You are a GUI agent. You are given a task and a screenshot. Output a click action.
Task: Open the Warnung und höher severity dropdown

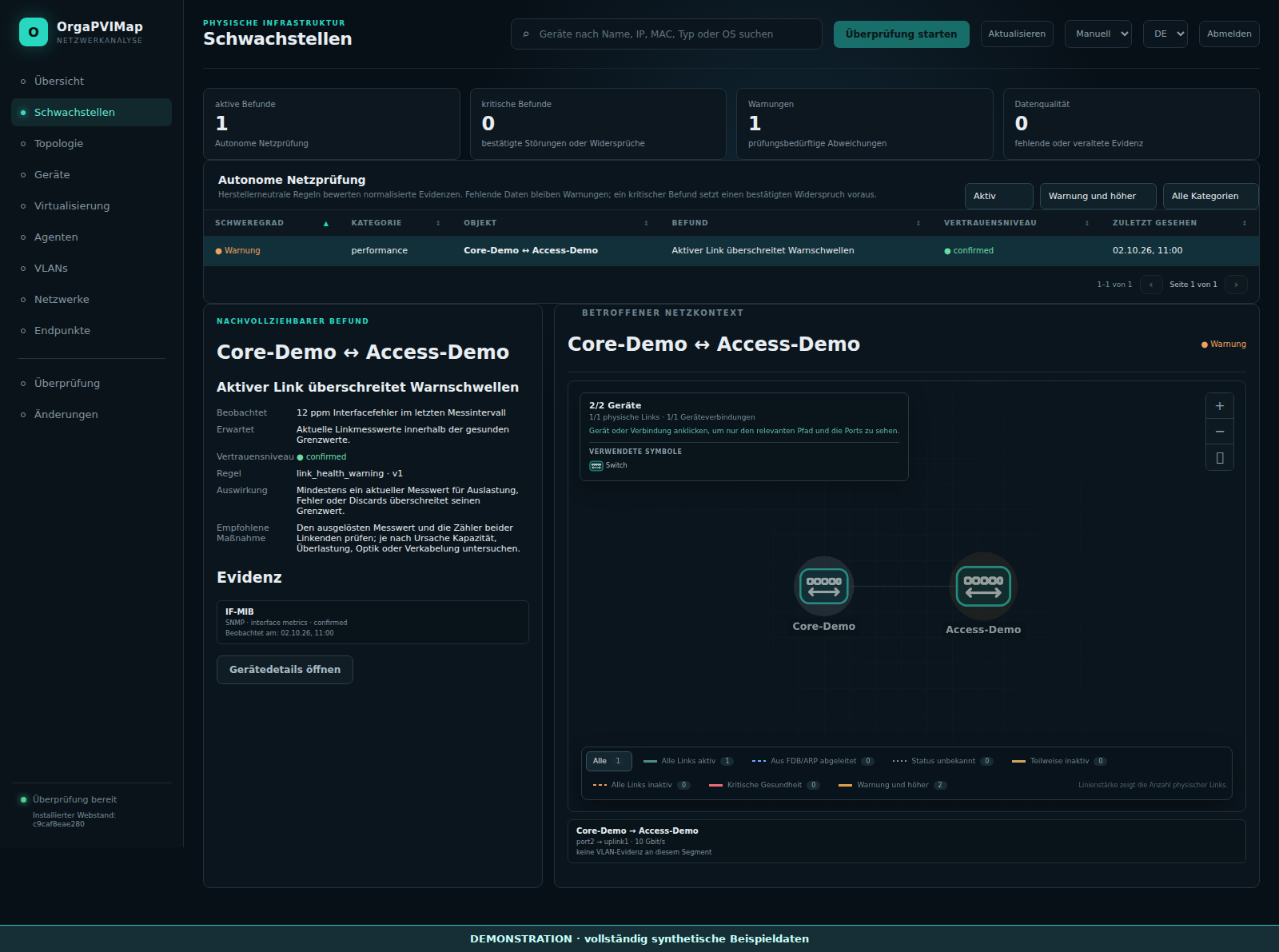(1098, 196)
